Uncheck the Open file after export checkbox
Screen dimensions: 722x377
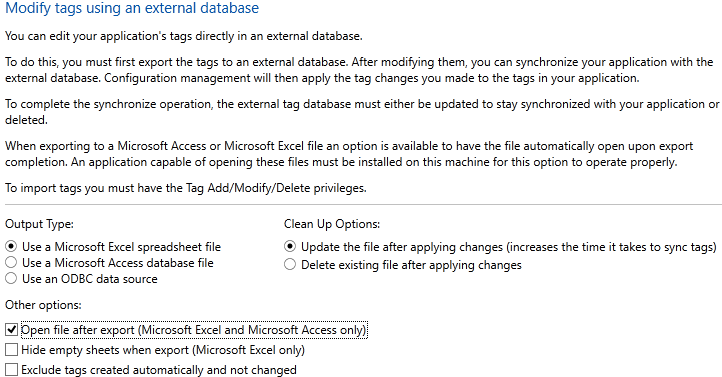(12, 330)
